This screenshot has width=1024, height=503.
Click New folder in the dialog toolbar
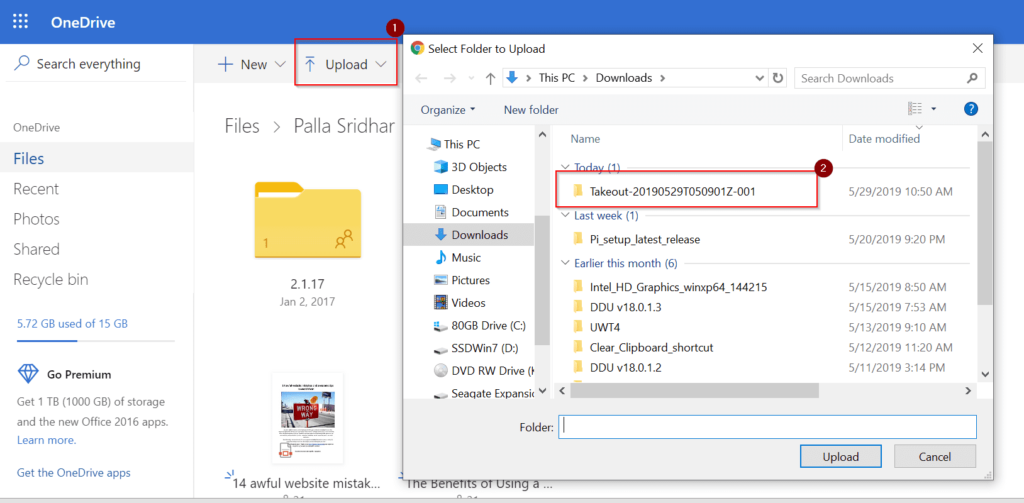[531, 110]
